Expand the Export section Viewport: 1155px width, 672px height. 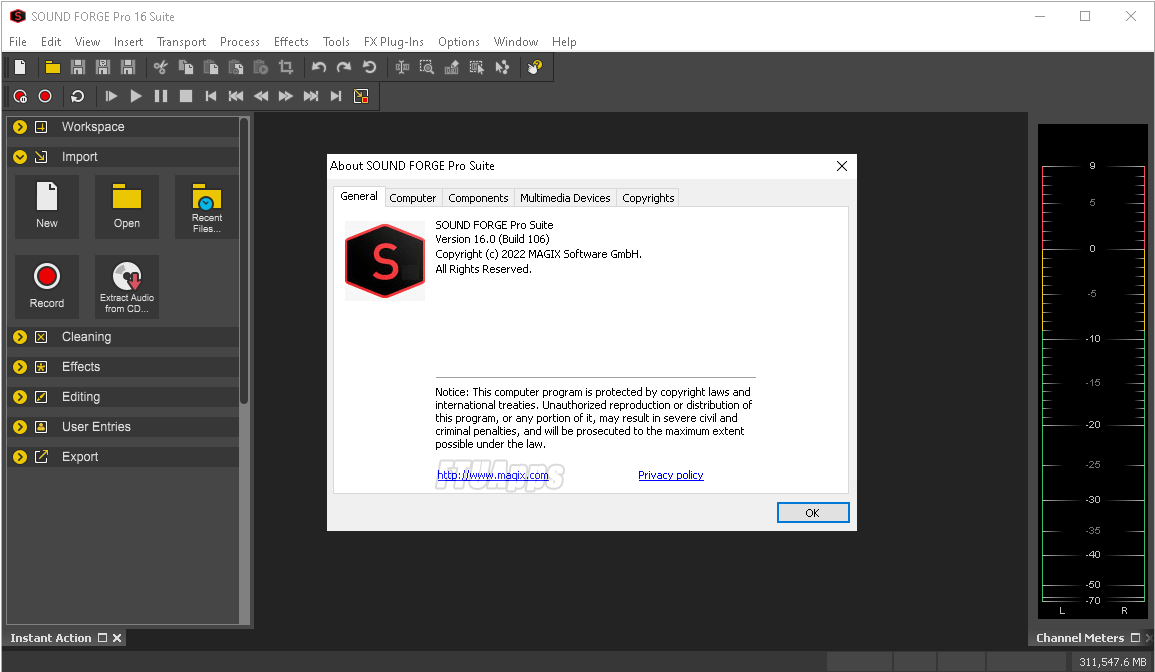20,457
